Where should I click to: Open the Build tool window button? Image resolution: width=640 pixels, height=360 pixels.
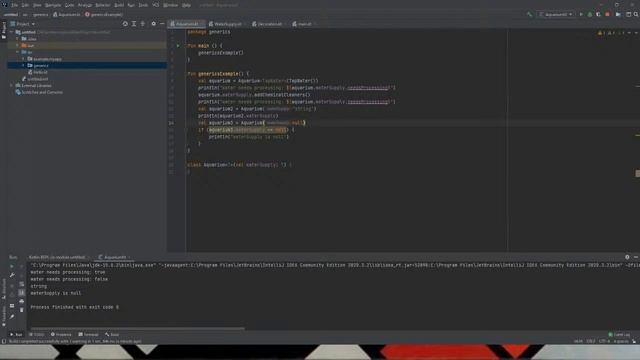(x=112, y=335)
